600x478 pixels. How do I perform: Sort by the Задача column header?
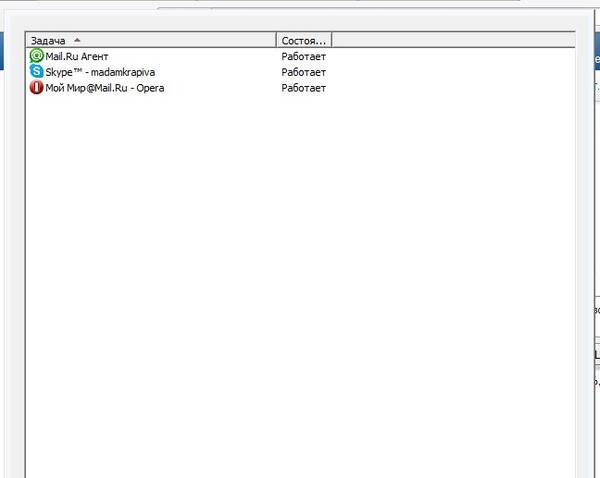point(151,40)
